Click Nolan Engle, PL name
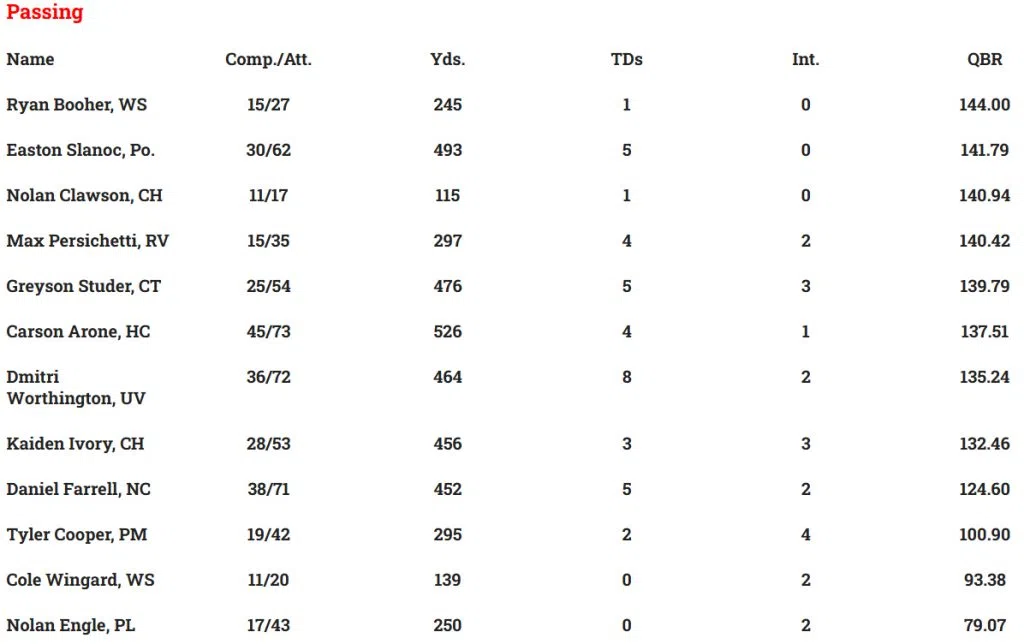1024x644 pixels. (70, 625)
